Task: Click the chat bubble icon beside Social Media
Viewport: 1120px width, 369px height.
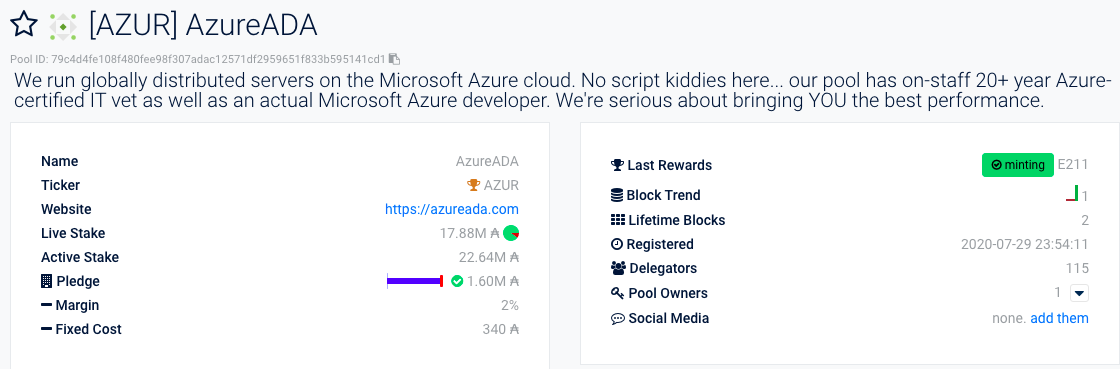Action: pyautogui.click(x=618, y=318)
